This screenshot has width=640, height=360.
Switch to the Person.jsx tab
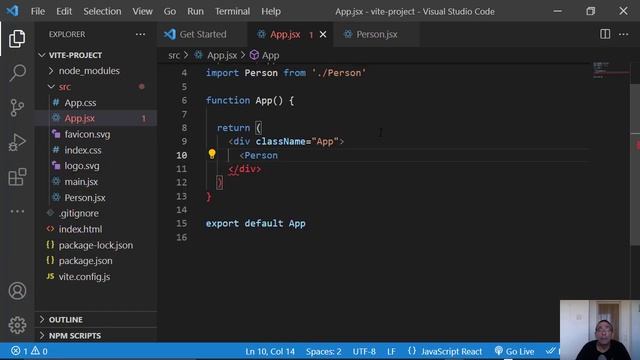[x=376, y=34]
